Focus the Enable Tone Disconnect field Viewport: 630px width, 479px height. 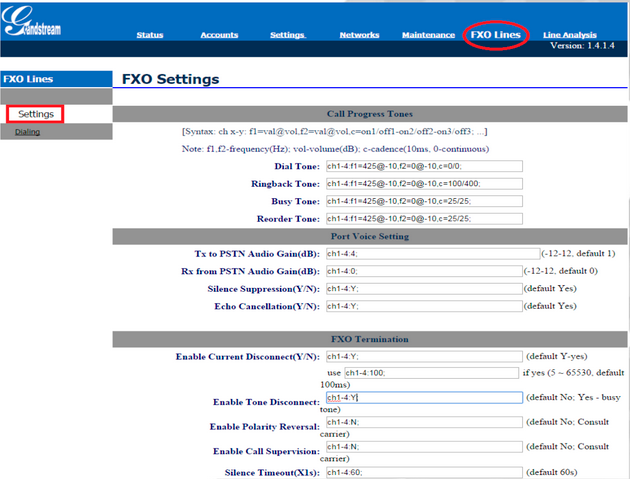tap(423, 397)
